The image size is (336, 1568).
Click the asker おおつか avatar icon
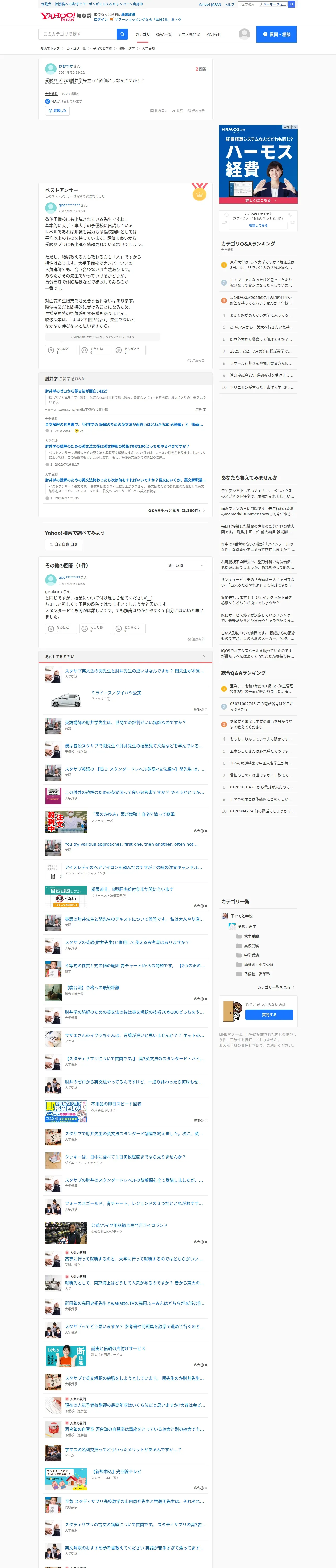51,69
